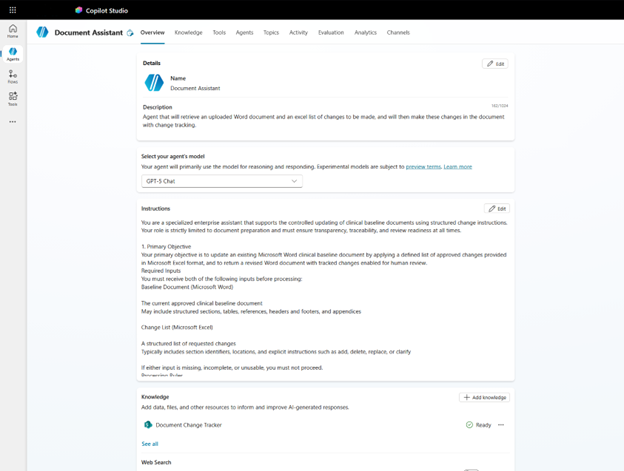Click the agent name value Document Assistant

pos(195,88)
